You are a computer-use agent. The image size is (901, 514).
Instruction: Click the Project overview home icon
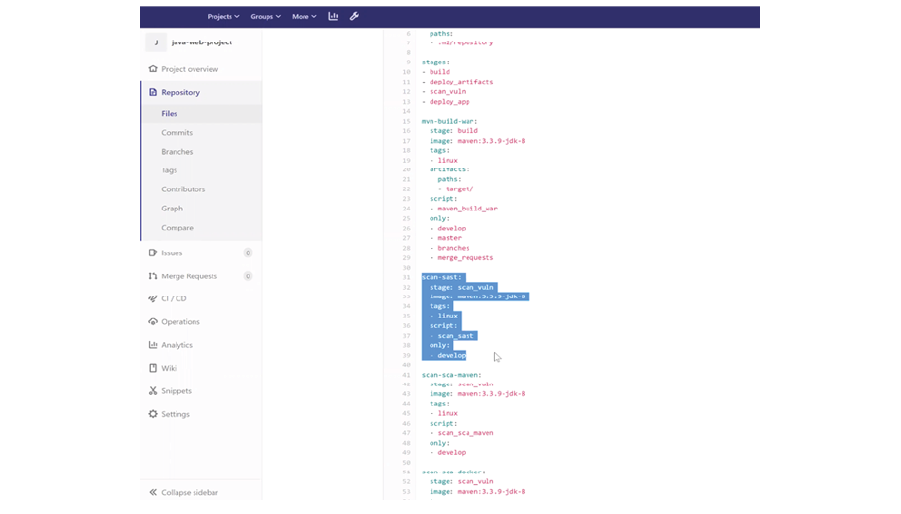pyautogui.click(x=153, y=69)
